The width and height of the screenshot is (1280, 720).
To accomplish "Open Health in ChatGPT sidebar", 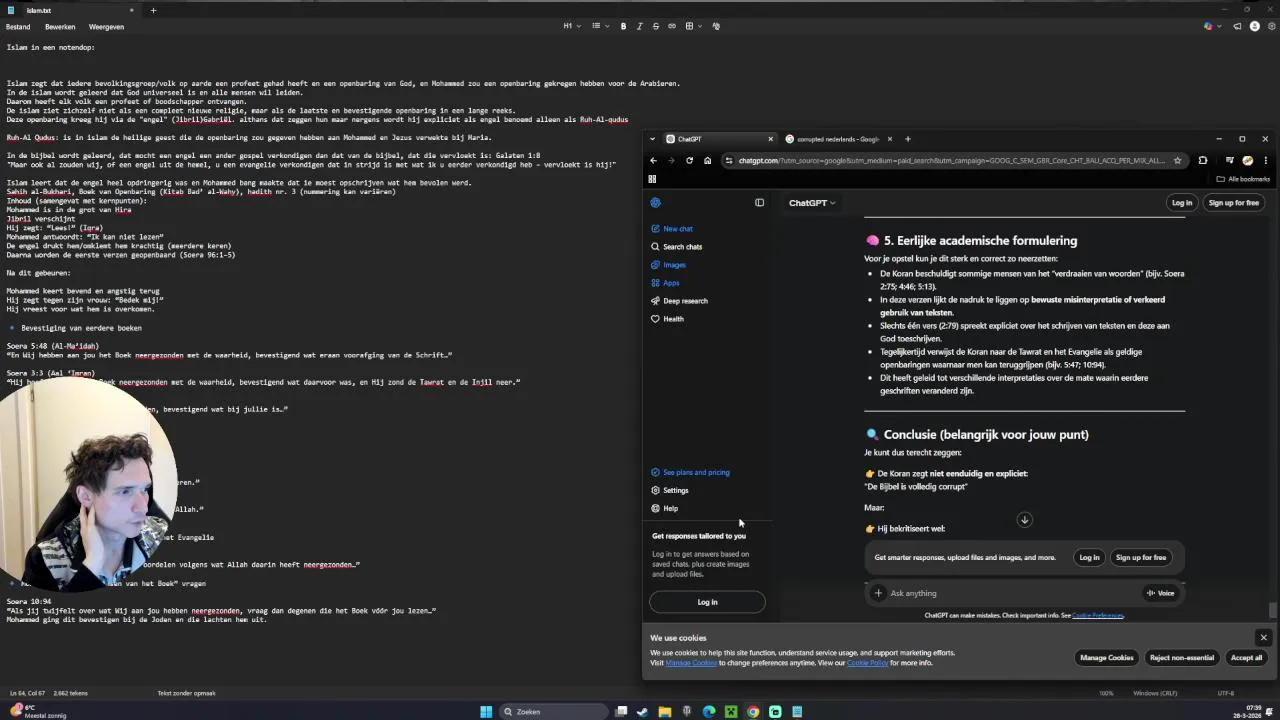I will pos(673,319).
